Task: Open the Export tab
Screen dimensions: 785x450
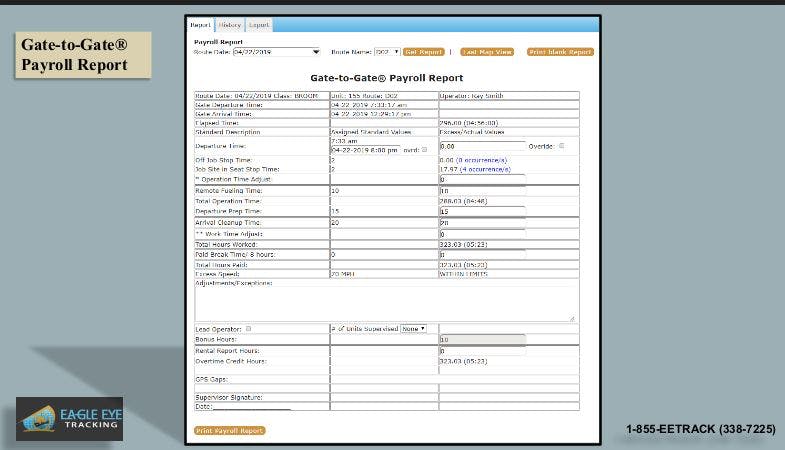Action: coord(259,25)
